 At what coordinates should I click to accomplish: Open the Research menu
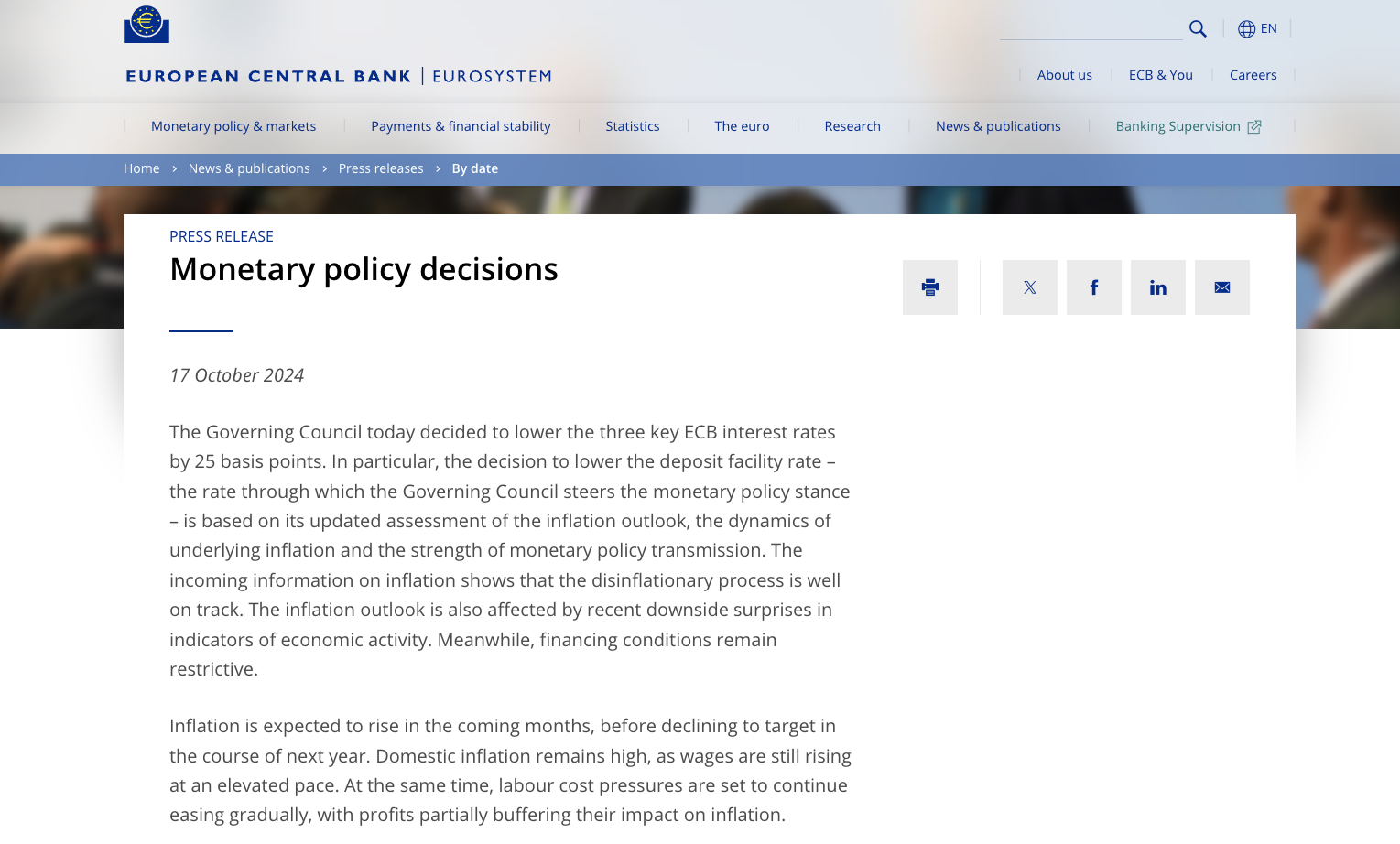pyautogui.click(x=852, y=126)
